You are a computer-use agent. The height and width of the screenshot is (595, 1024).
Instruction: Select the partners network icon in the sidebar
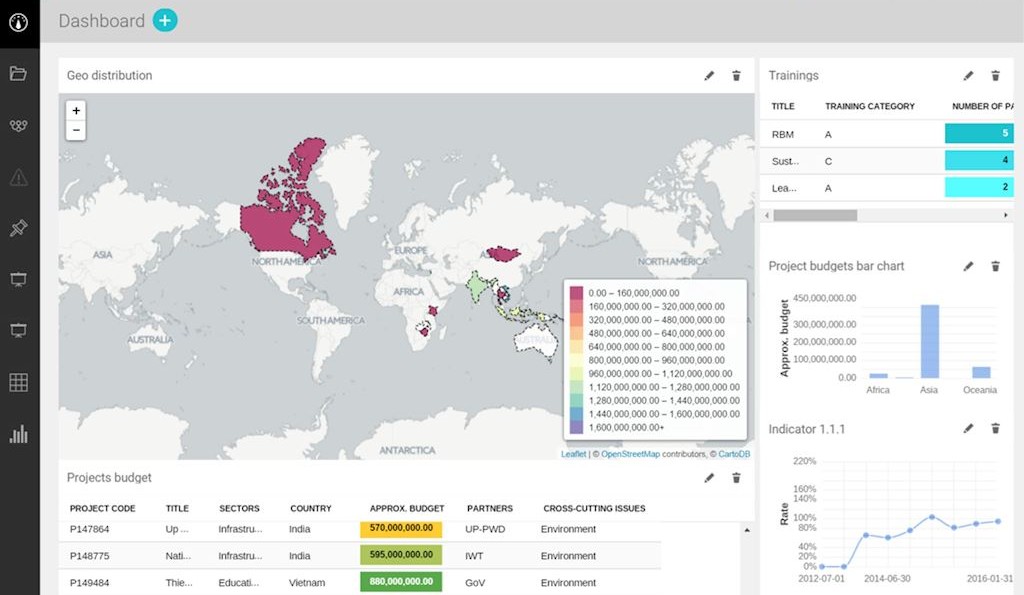point(19,125)
